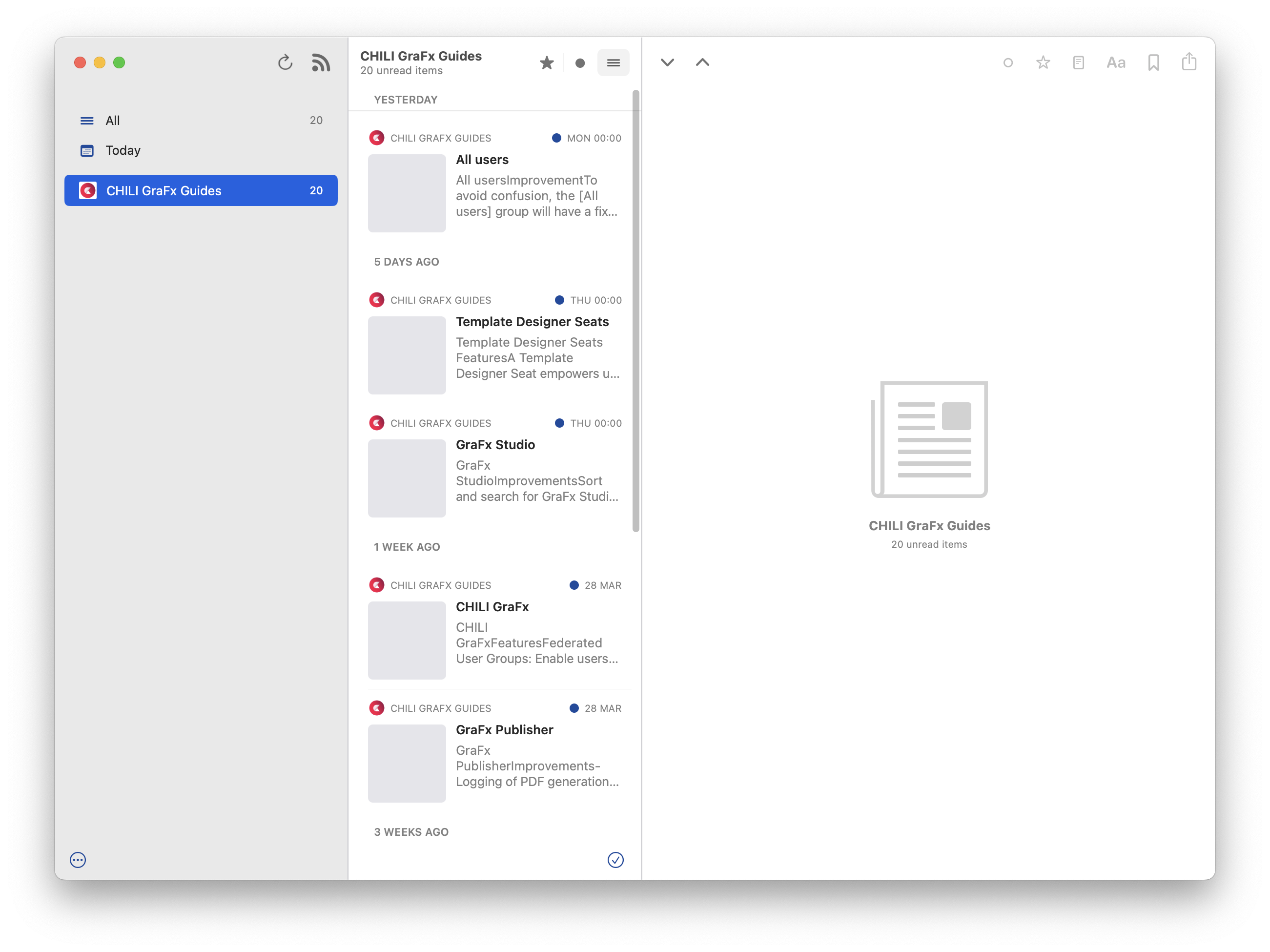This screenshot has height=952, width=1270.
Task: Click thumbnail of GraFx Publisher article
Action: [407, 763]
